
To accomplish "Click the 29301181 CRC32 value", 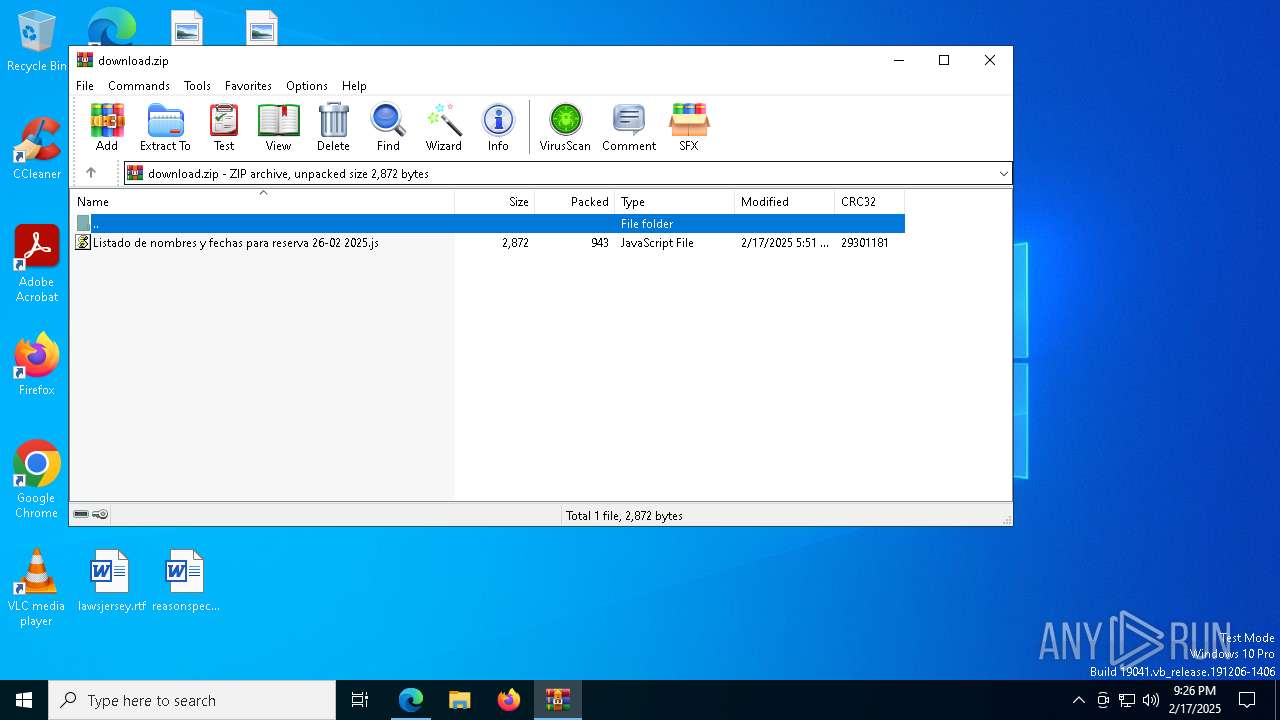I will pyautogui.click(x=865, y=243).
